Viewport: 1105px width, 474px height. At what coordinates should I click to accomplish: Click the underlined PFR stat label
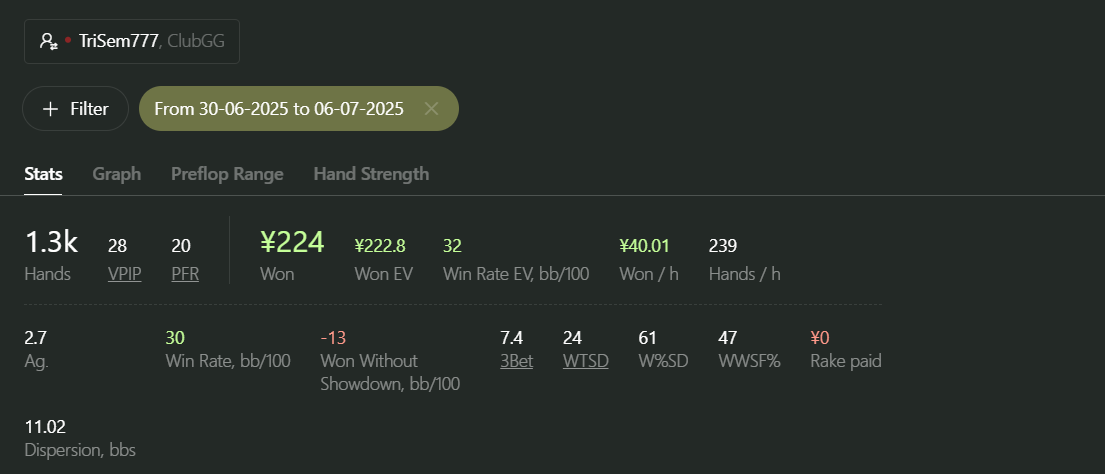pos(185,274)
